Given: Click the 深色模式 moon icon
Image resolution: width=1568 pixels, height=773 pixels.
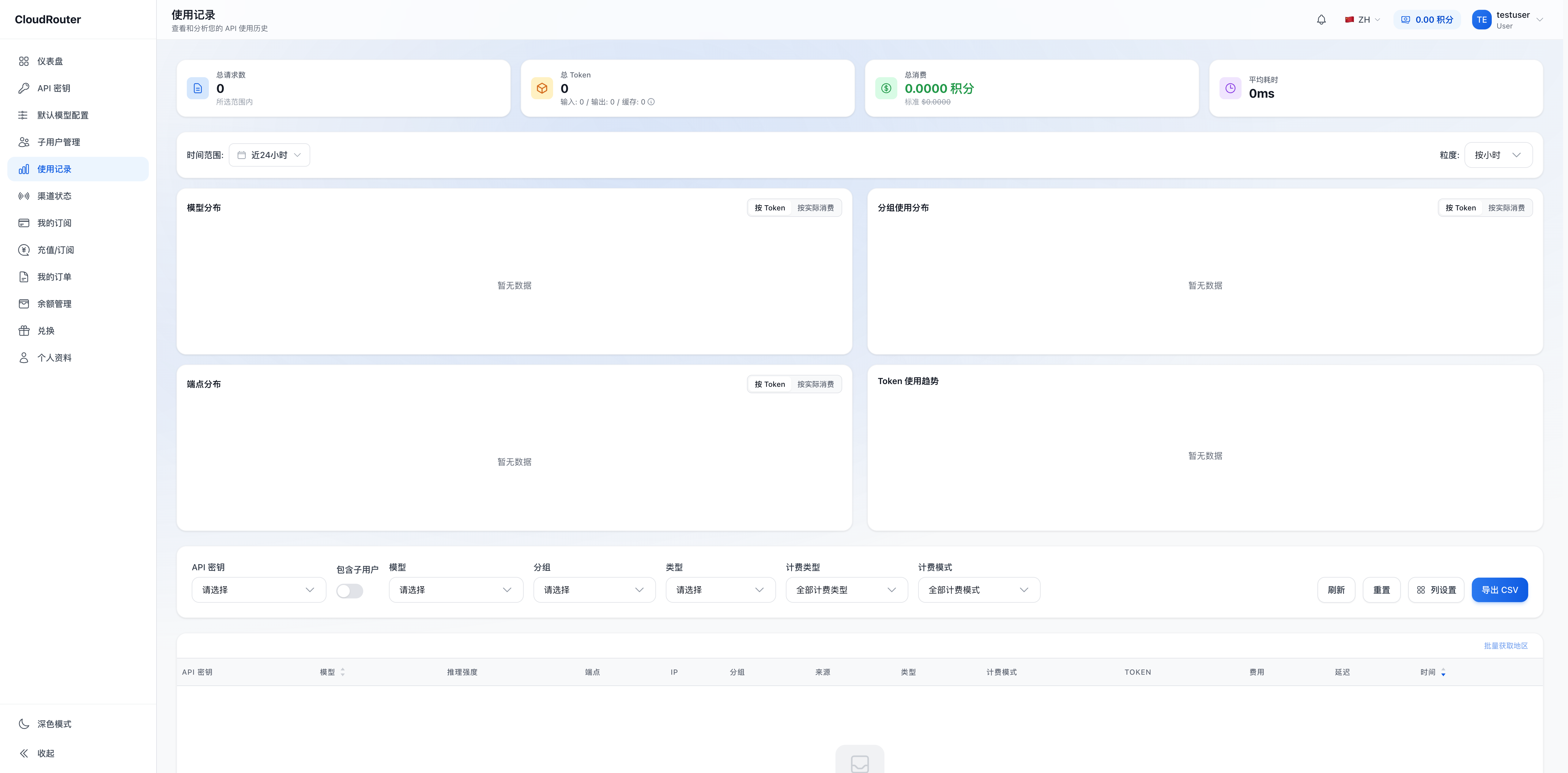Looking at the screenshot, I should pos(24,724).
